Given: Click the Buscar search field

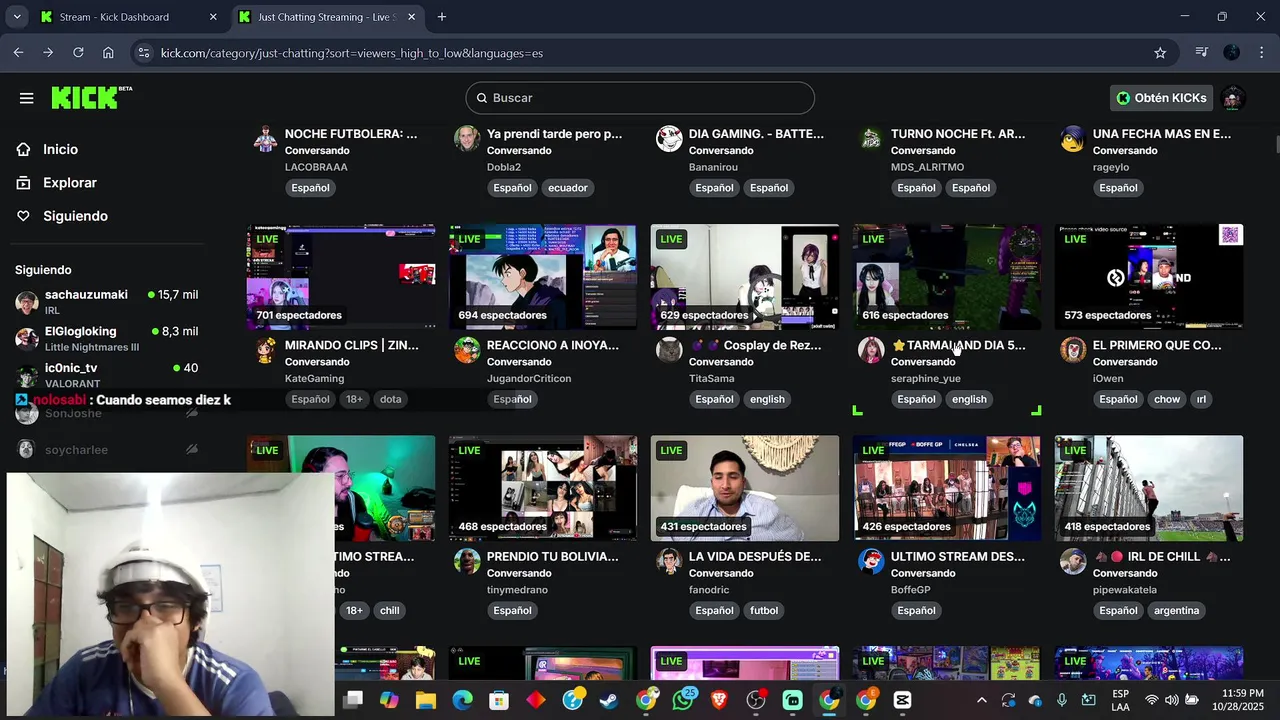Looking at the screenshot, I should pyautogui.click(x=640, y=98).
